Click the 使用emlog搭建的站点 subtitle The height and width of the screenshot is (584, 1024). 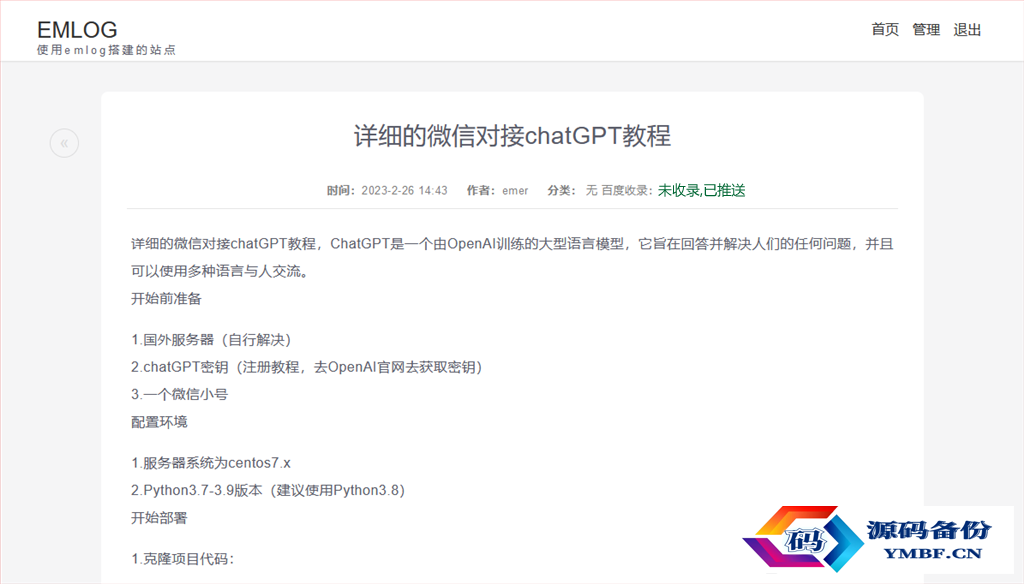coord(106,50)
